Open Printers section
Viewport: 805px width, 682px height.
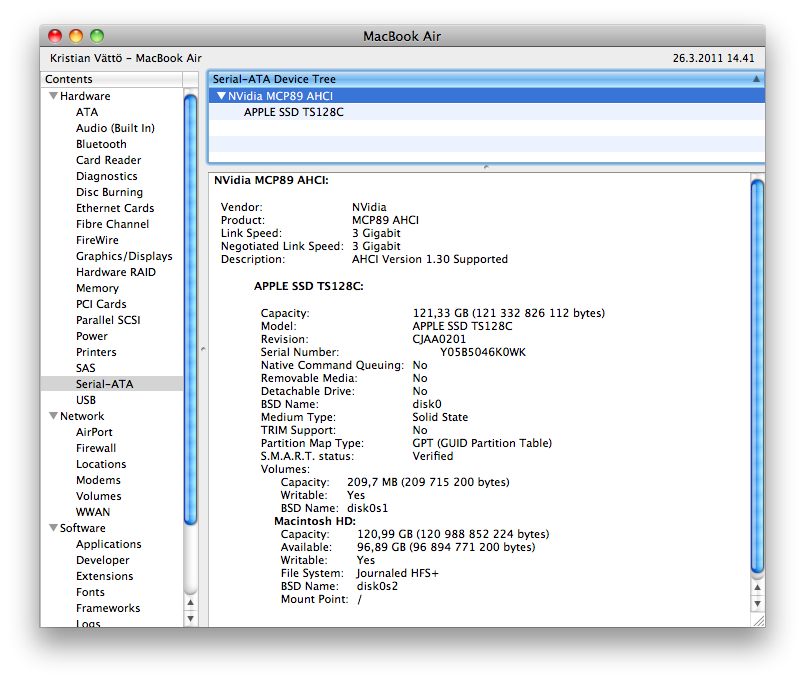pos(96,352)
